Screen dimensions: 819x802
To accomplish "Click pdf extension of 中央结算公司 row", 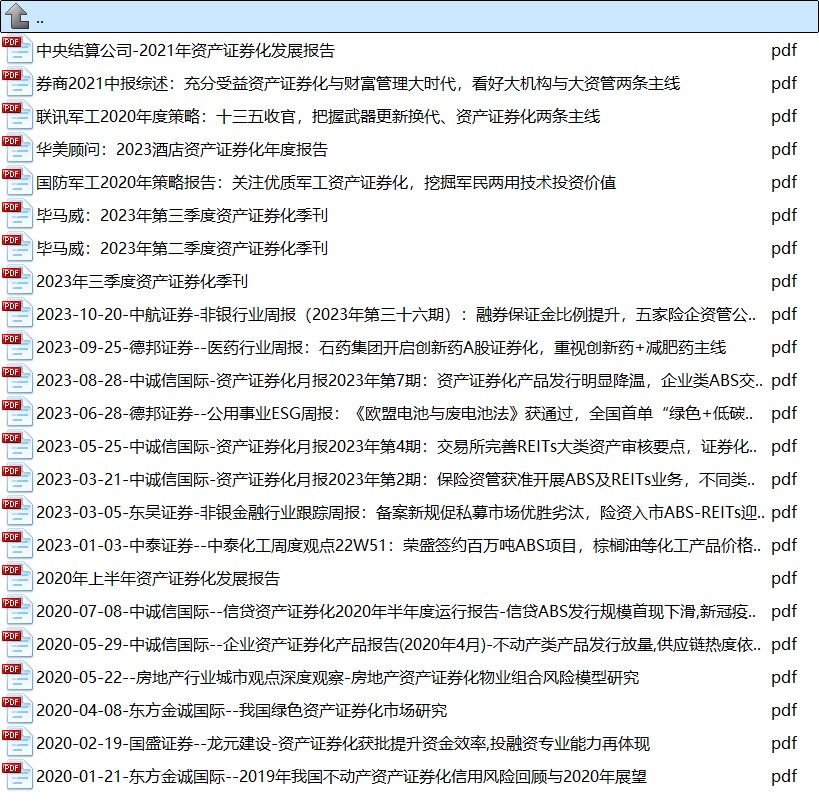I will coord(784,51).
